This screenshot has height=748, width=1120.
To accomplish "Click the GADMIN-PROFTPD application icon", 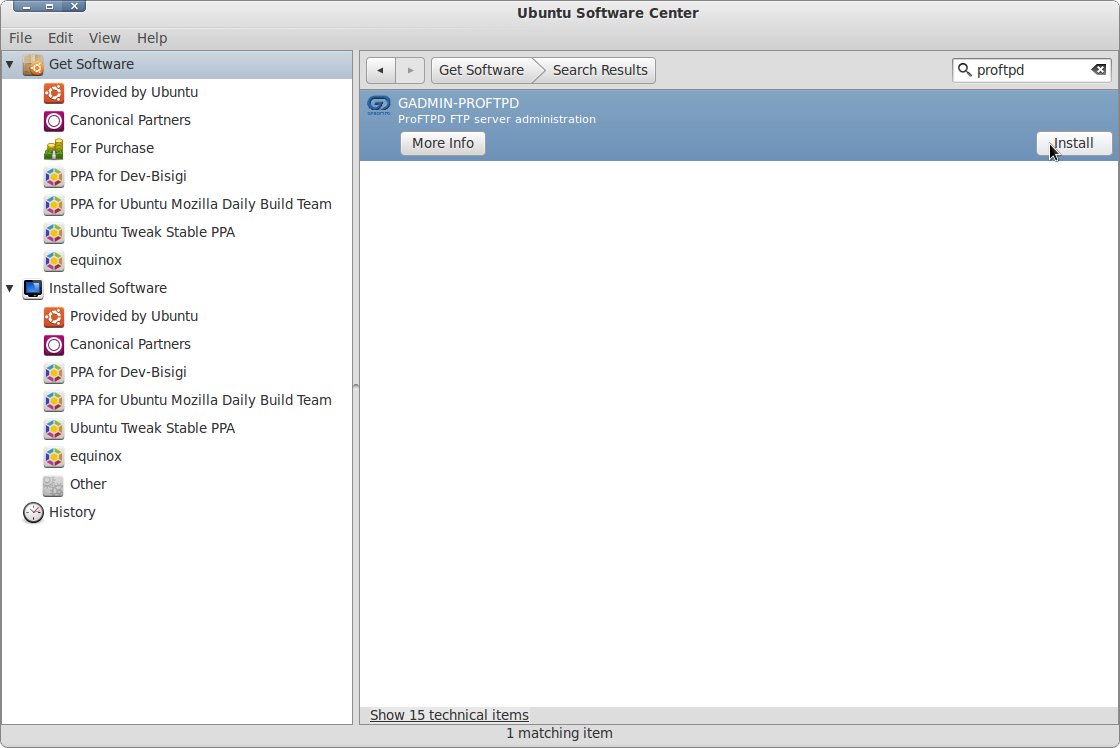I will [379, 106].
